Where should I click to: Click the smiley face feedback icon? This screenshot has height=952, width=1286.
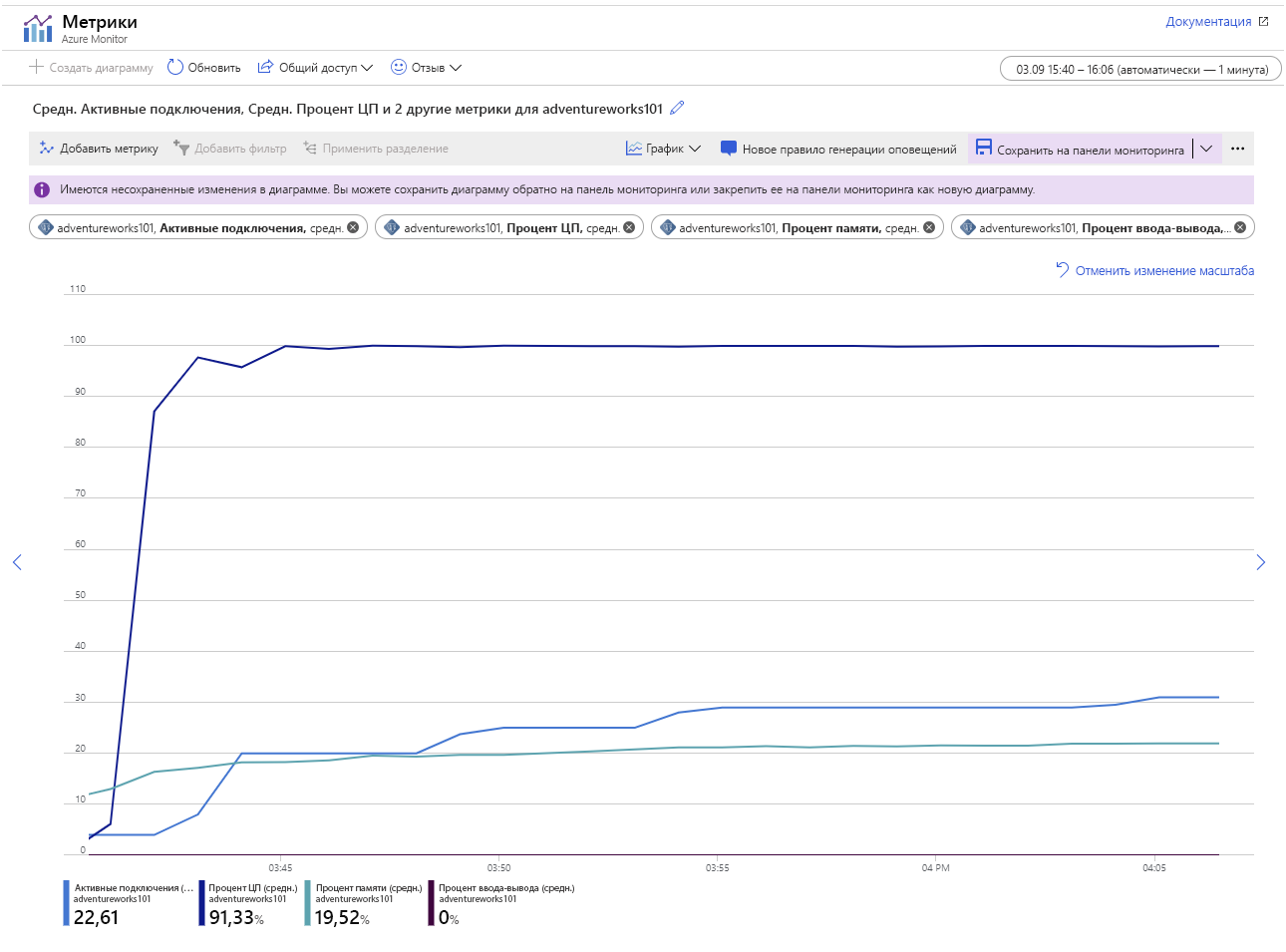(399, 67)
